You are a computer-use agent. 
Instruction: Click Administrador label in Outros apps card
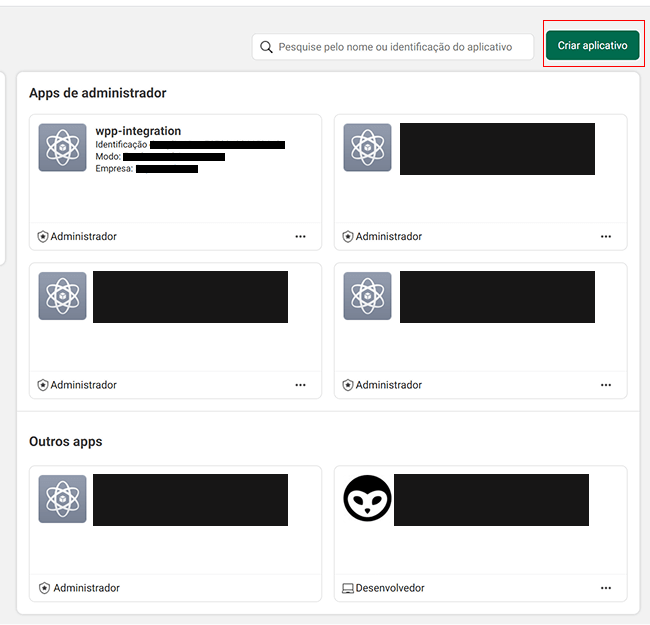pos(86,588)
